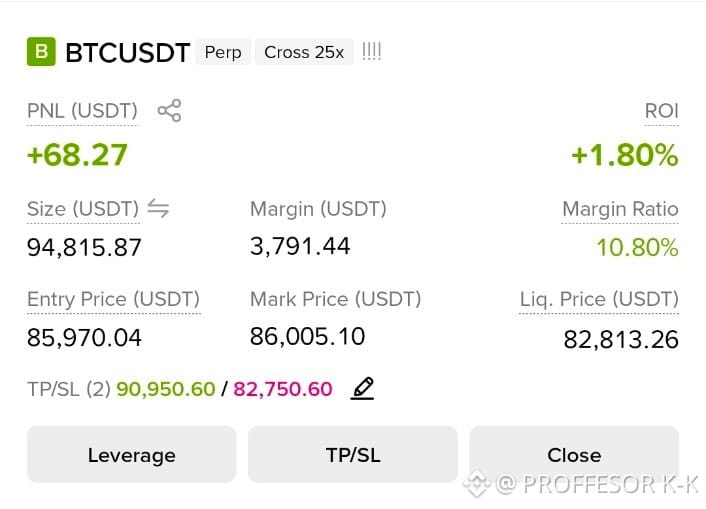Select stop-loss value 82,750.60
The image size is (706, 509).
pyautogui.click(x=283, y=389)
